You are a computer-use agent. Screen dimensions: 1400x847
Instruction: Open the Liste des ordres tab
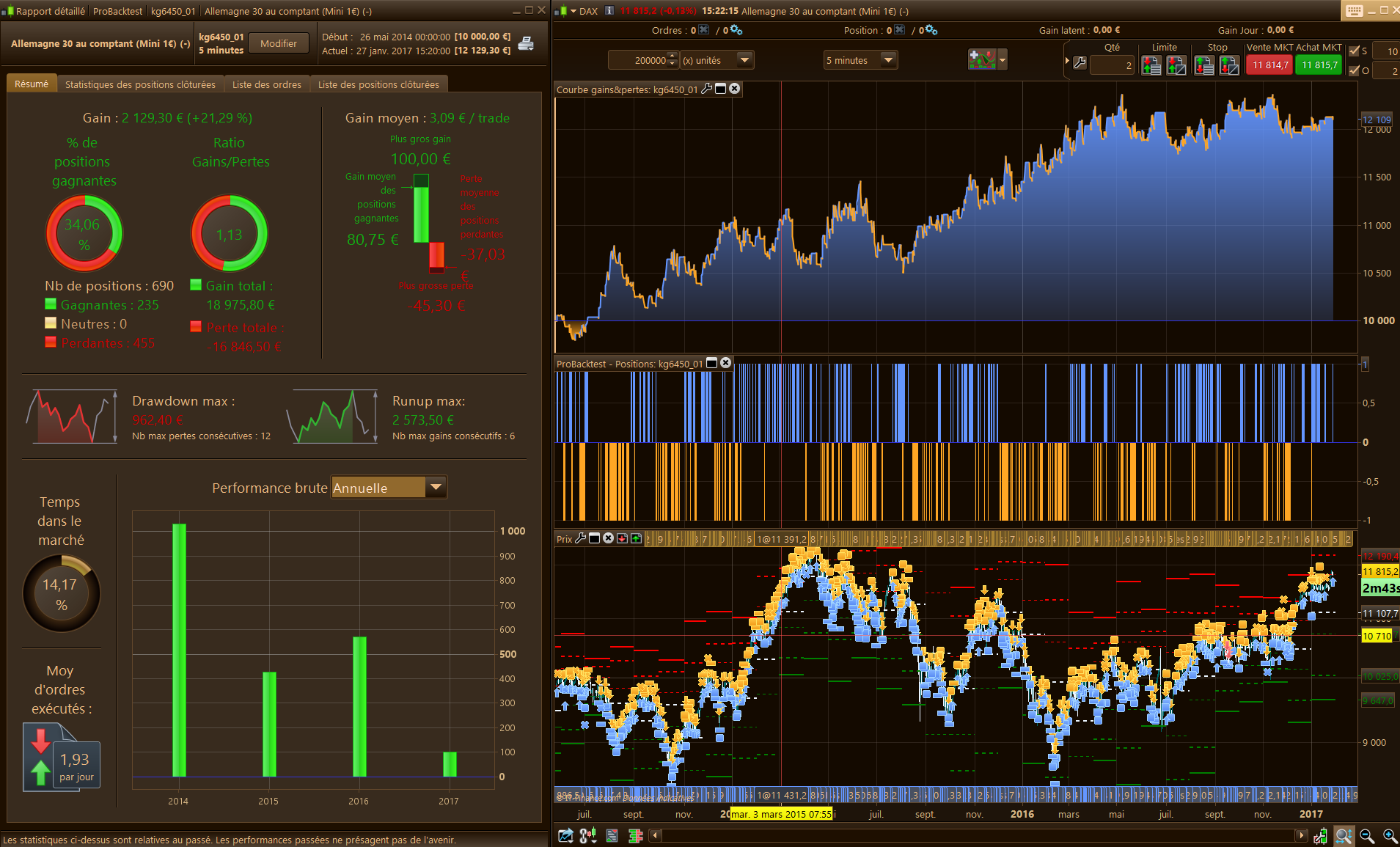click(x=267, y=84)
